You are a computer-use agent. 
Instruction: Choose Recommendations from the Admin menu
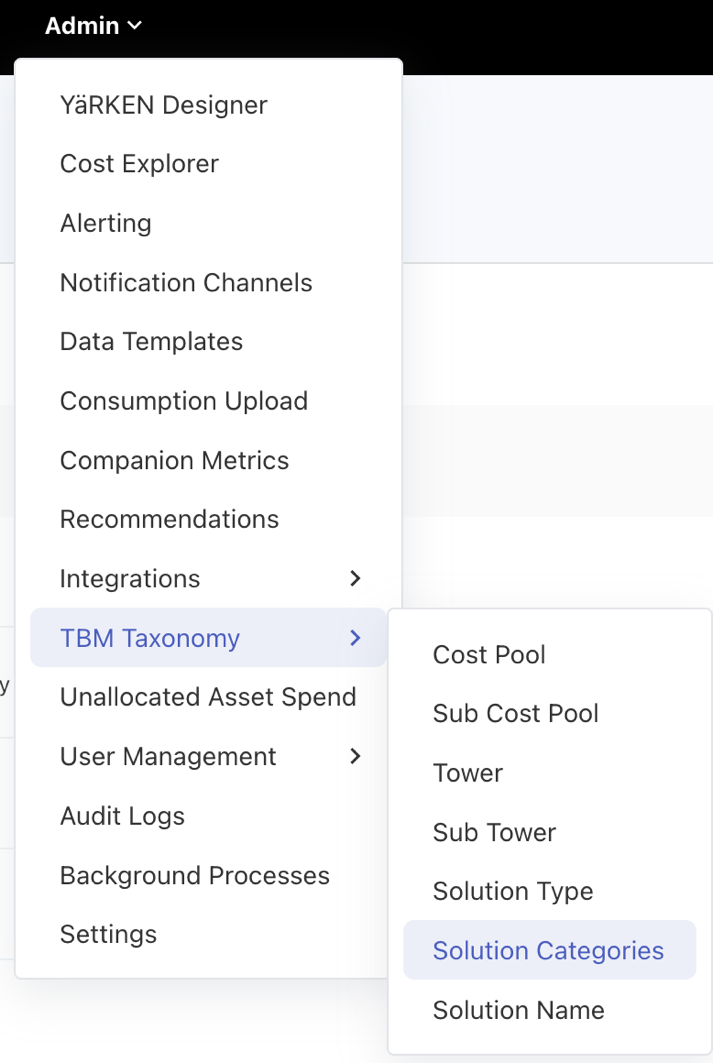click(169, 520)
